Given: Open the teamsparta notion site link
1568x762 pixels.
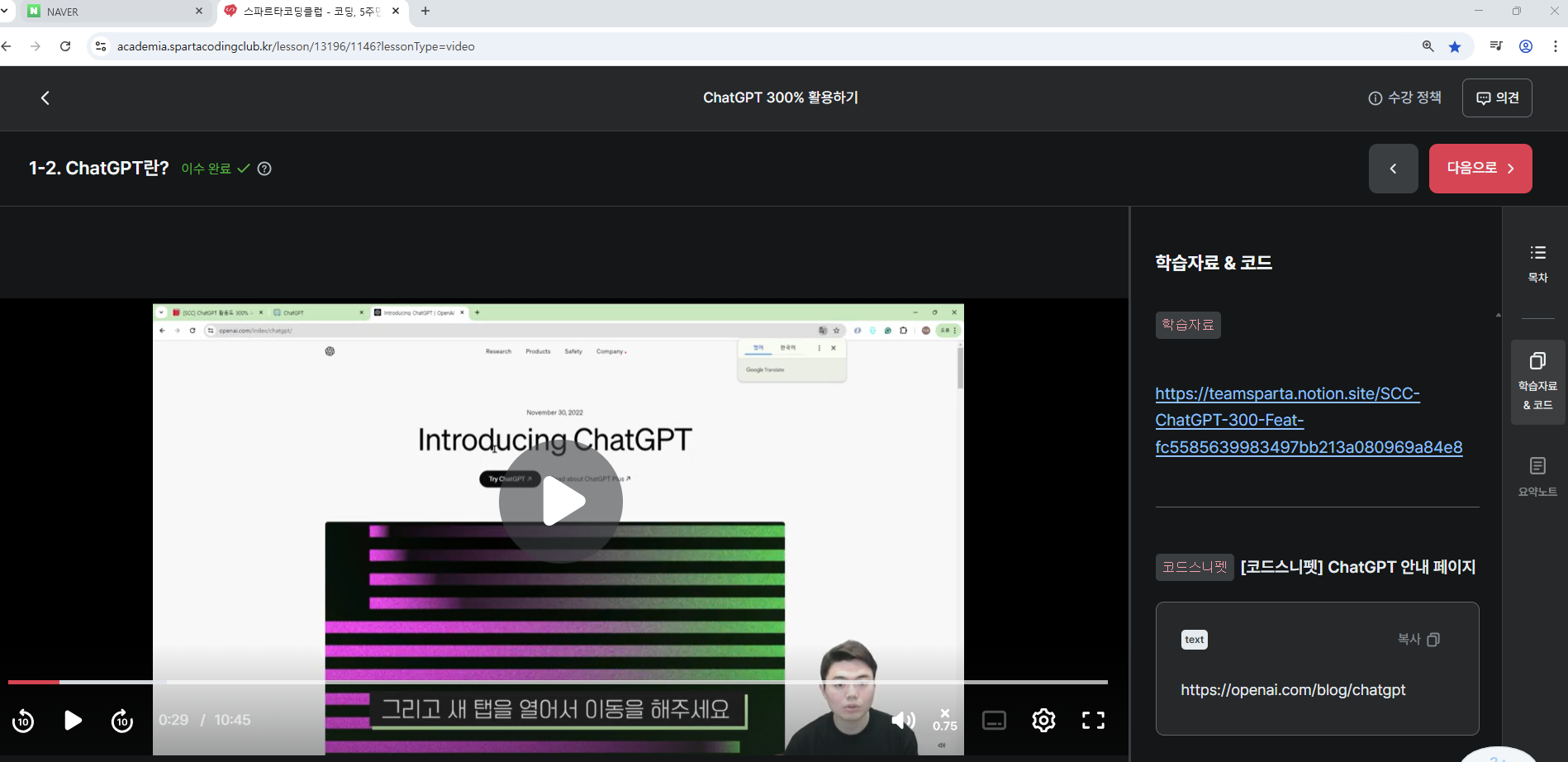Looking at the screenshot, I should tap(1309, 420).
